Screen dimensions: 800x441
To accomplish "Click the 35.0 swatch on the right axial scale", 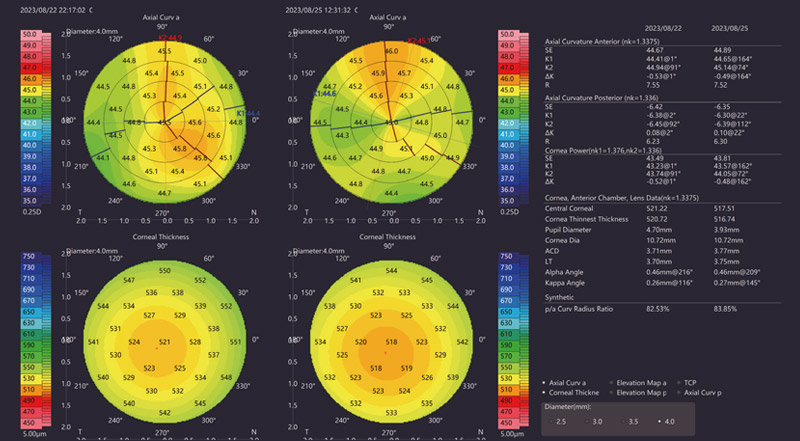I will (508, 201).
